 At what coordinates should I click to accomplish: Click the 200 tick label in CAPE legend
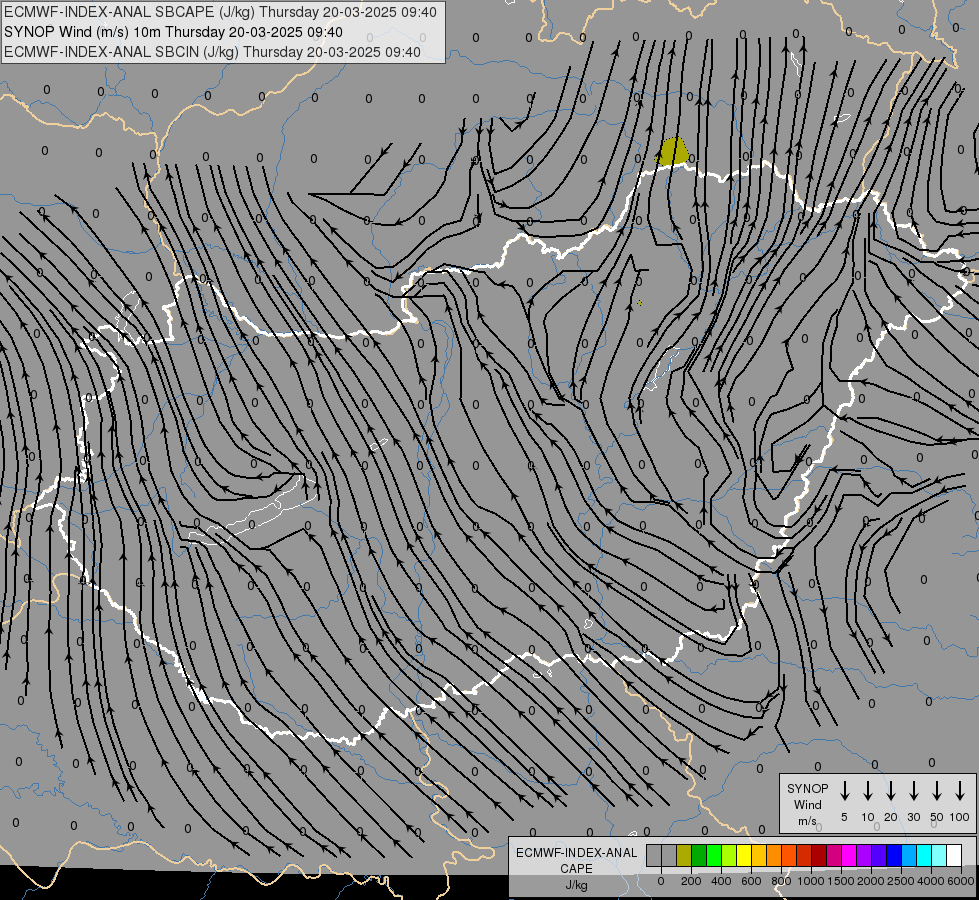click(x=691, y=881)
